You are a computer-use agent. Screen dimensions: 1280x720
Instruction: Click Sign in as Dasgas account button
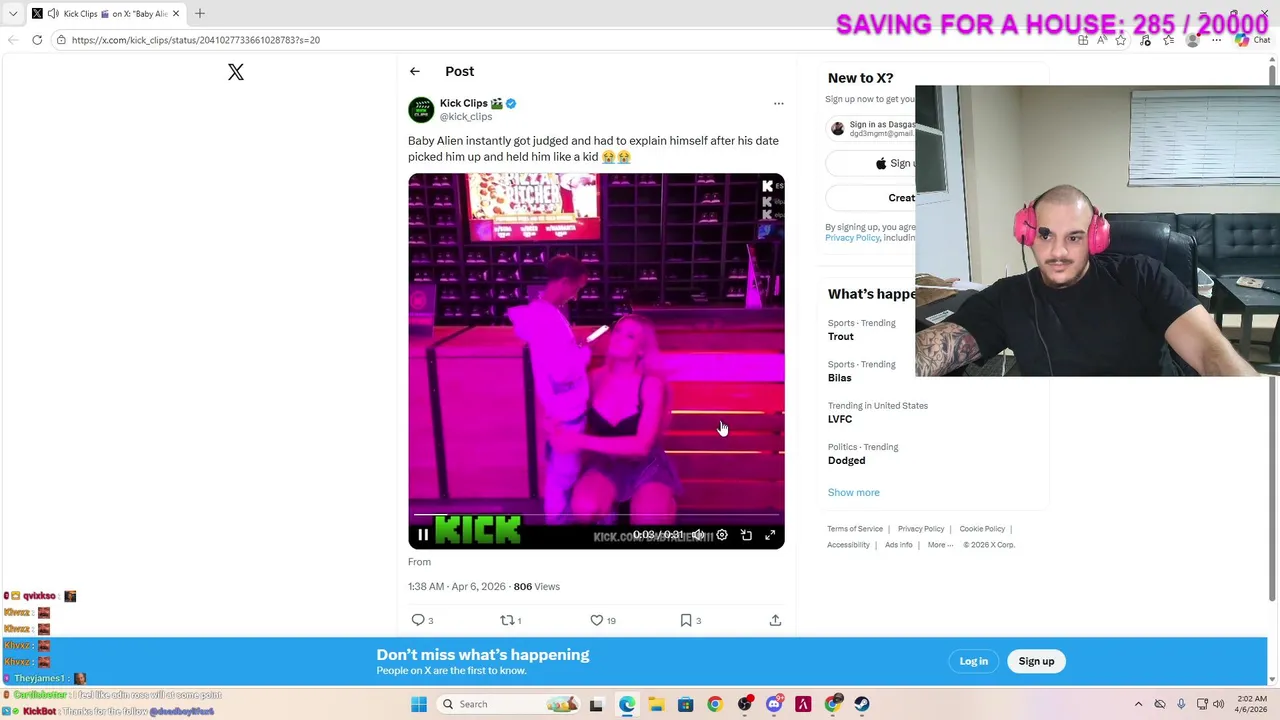(872, 128)
